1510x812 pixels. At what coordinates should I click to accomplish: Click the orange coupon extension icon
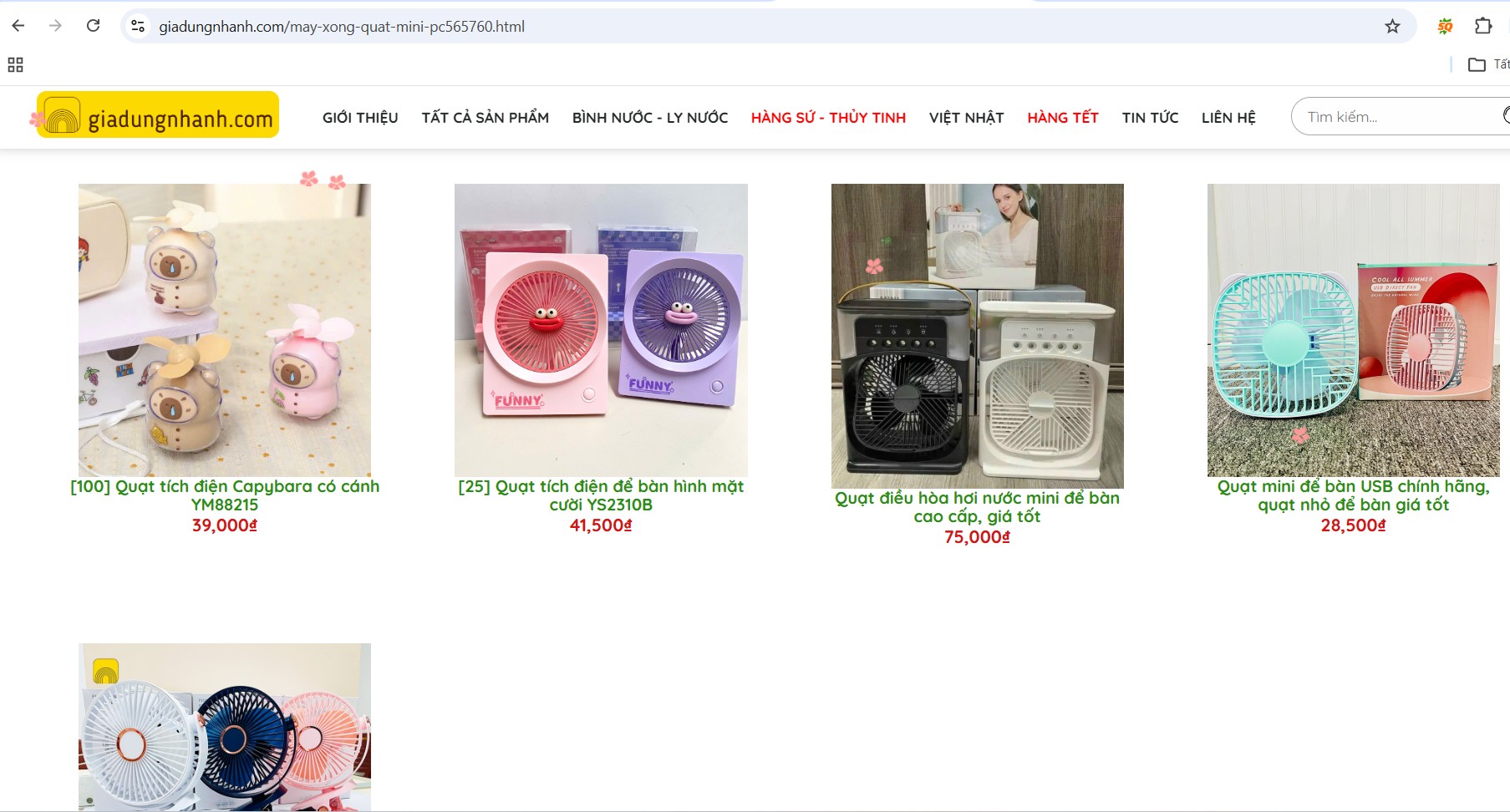tap(1445, 27)
